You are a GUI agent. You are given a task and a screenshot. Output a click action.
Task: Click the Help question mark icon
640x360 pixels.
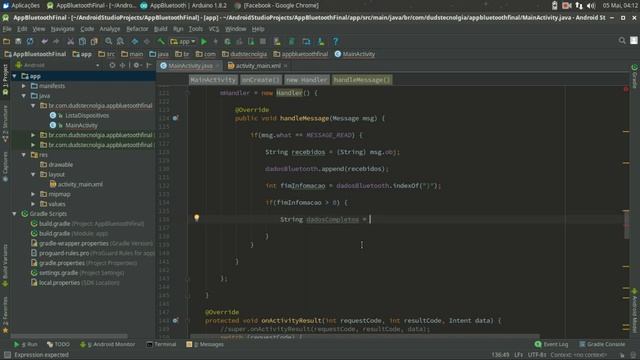click(336, 41)
